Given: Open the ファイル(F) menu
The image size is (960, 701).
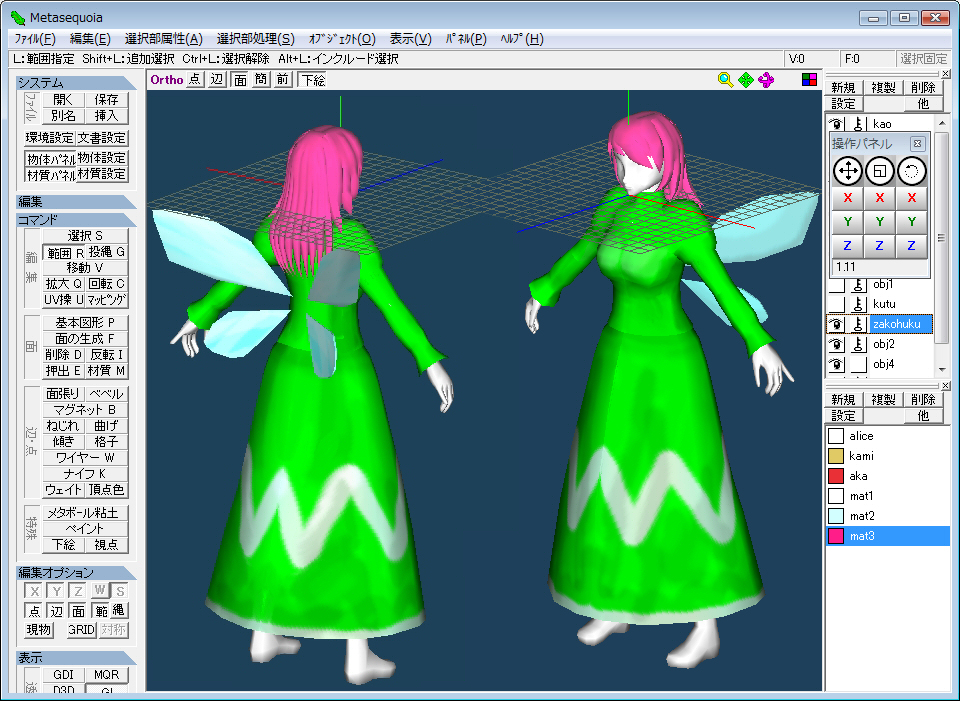Looking at the screenshot, I should click(x=35, y=39).
